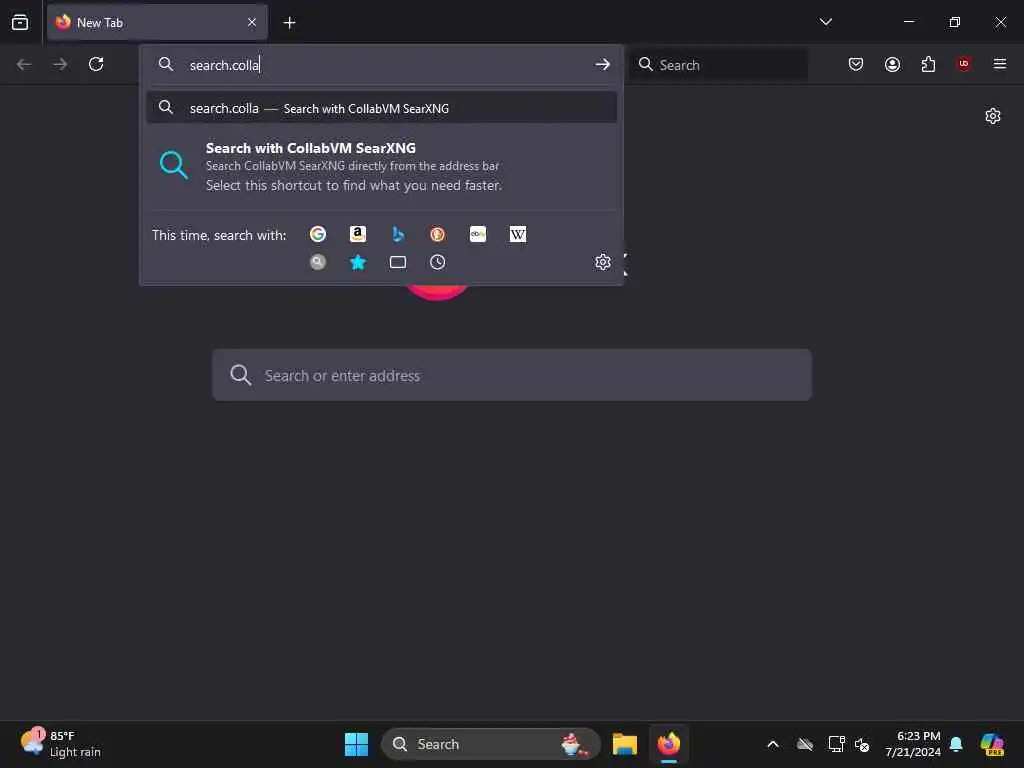Open Extensions puzzle icon
The width and height of the screenshot is (1024, 768).
point(928,64)
